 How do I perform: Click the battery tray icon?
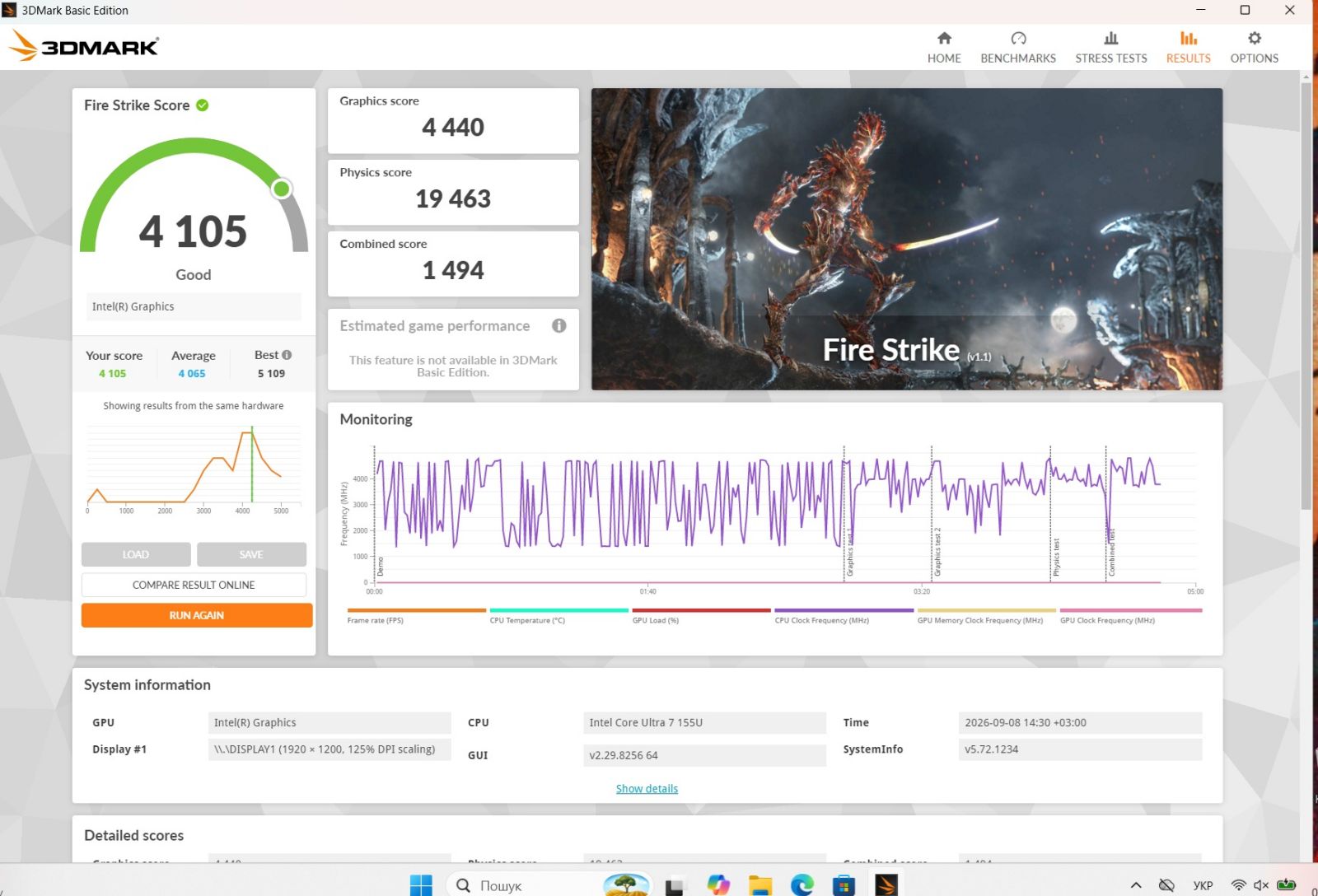click(x=1286, y=885)
